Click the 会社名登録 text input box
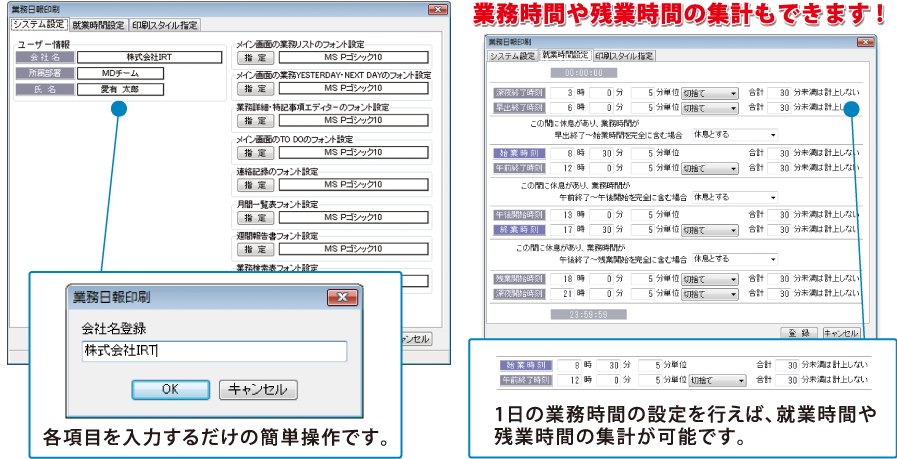 point(213,351)
